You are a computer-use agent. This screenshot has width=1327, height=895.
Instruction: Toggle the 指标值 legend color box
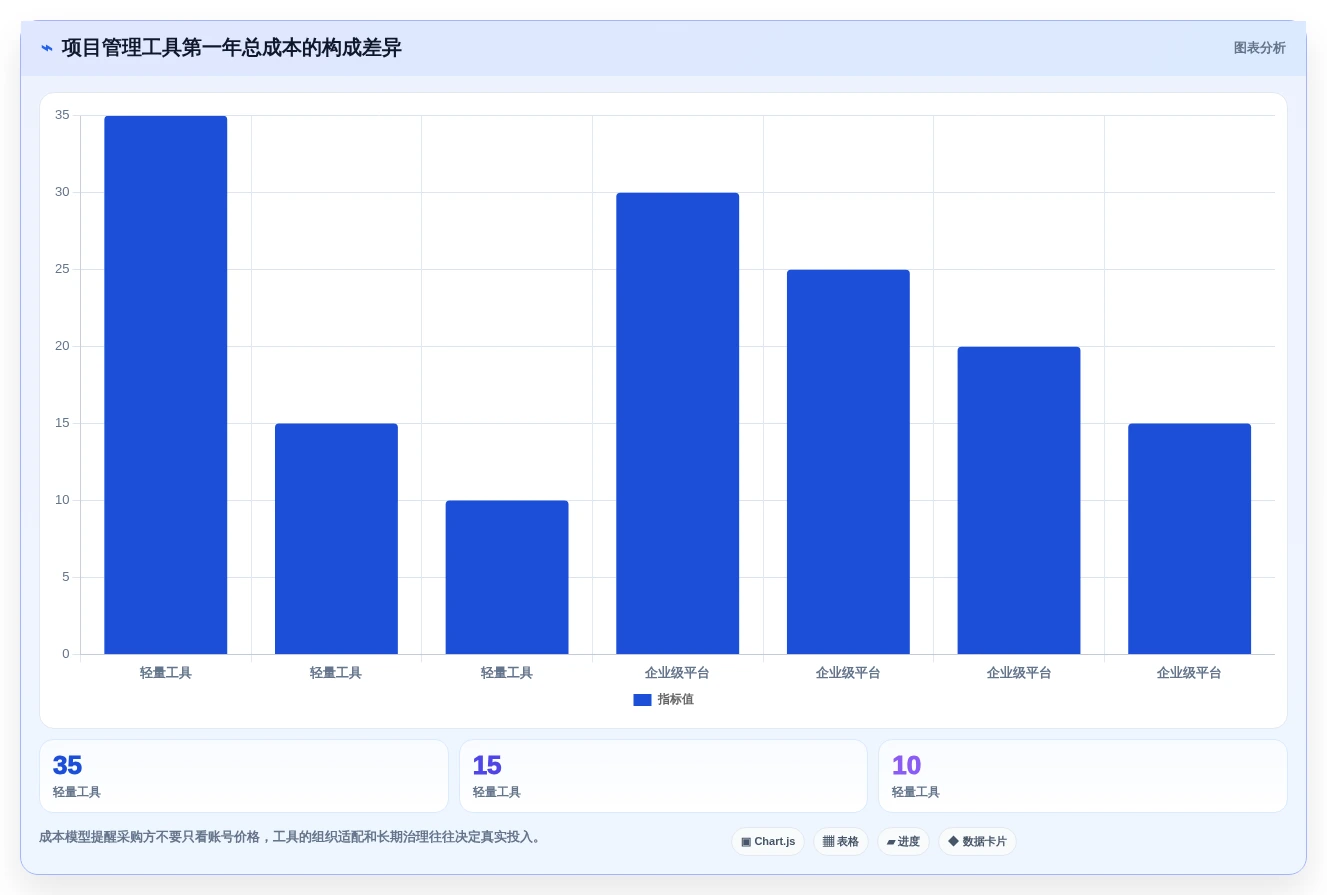(x=642, y=700)
